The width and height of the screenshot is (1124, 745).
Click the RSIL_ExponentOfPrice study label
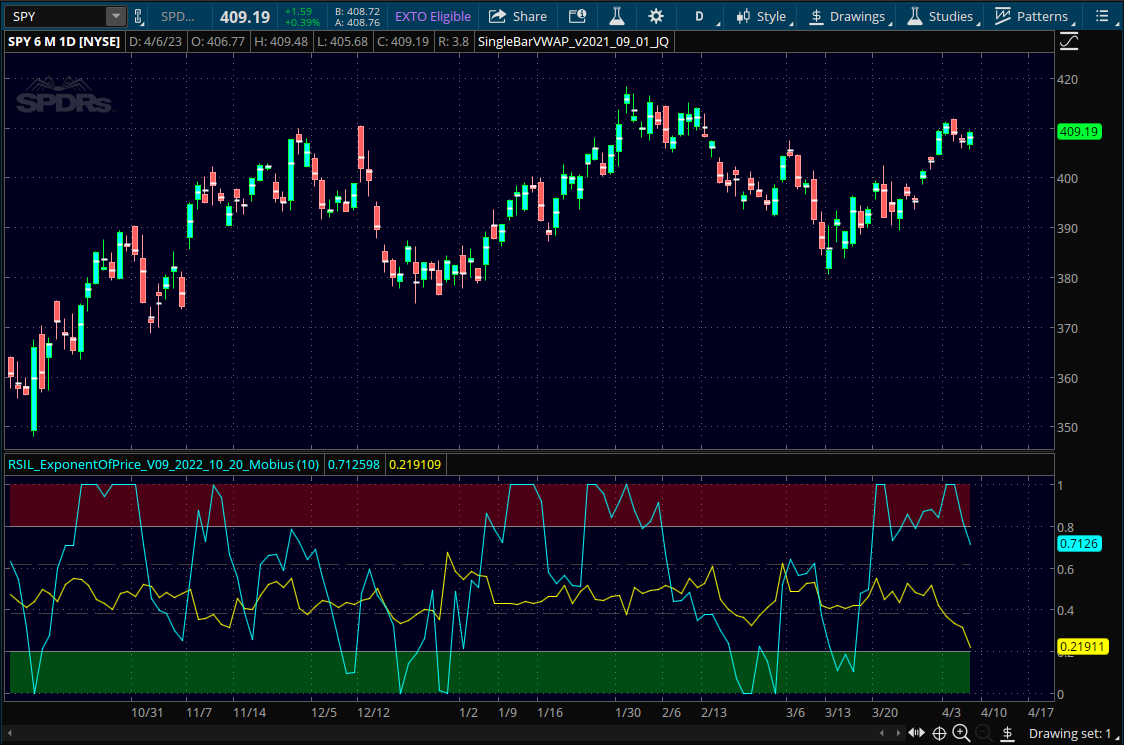[x=163, y=464]
